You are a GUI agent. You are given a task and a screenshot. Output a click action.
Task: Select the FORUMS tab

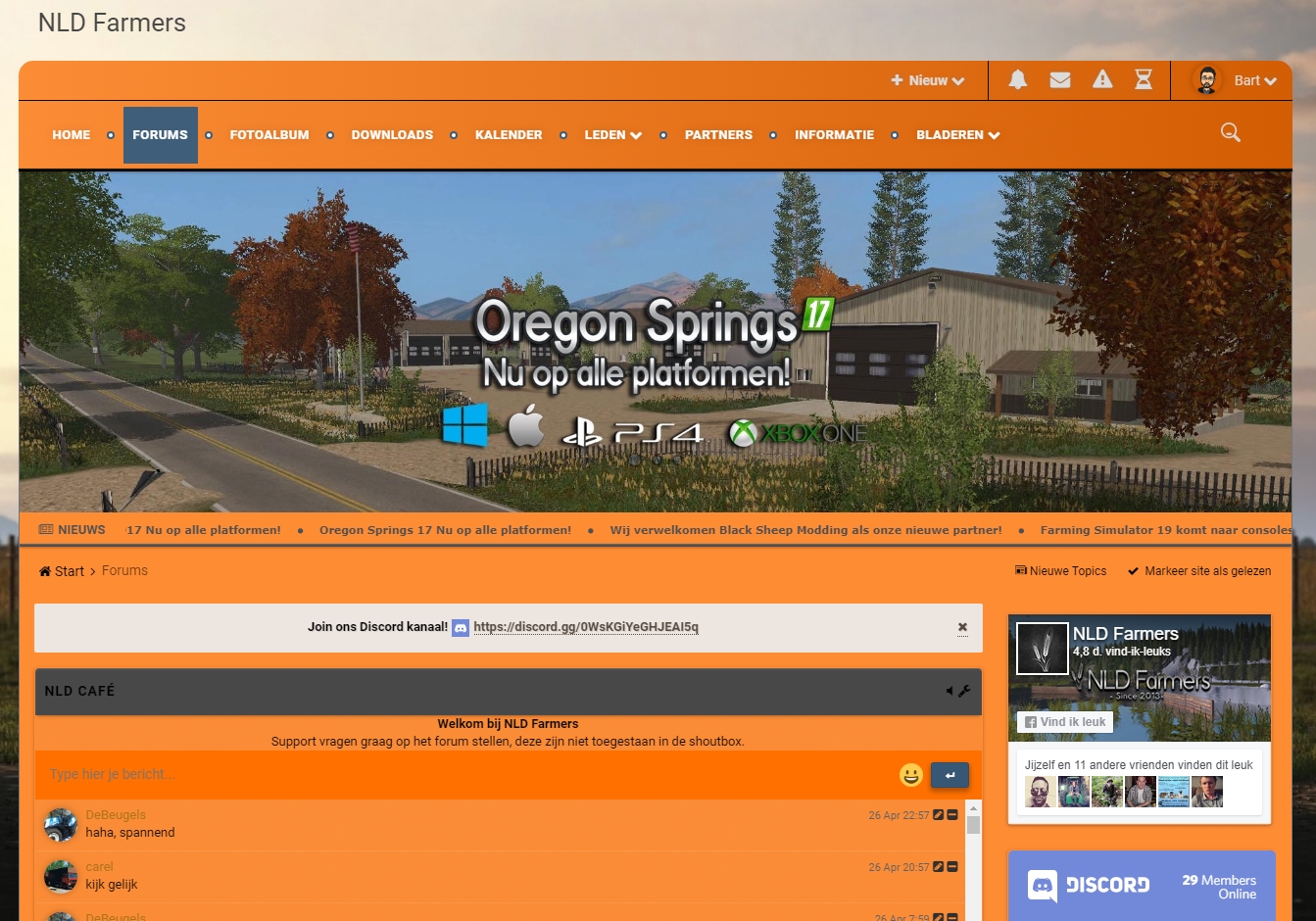(160, 135)
